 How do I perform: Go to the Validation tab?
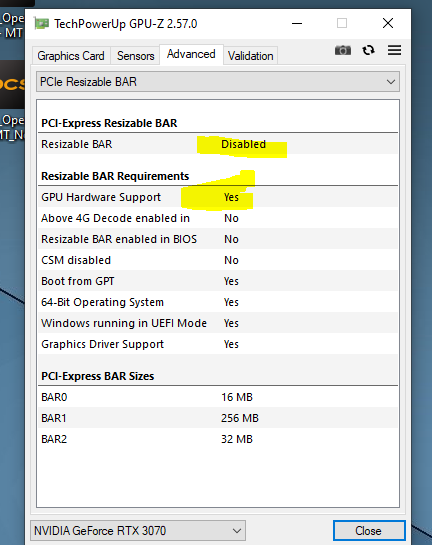pyautogui.click(x=251, y=56)
